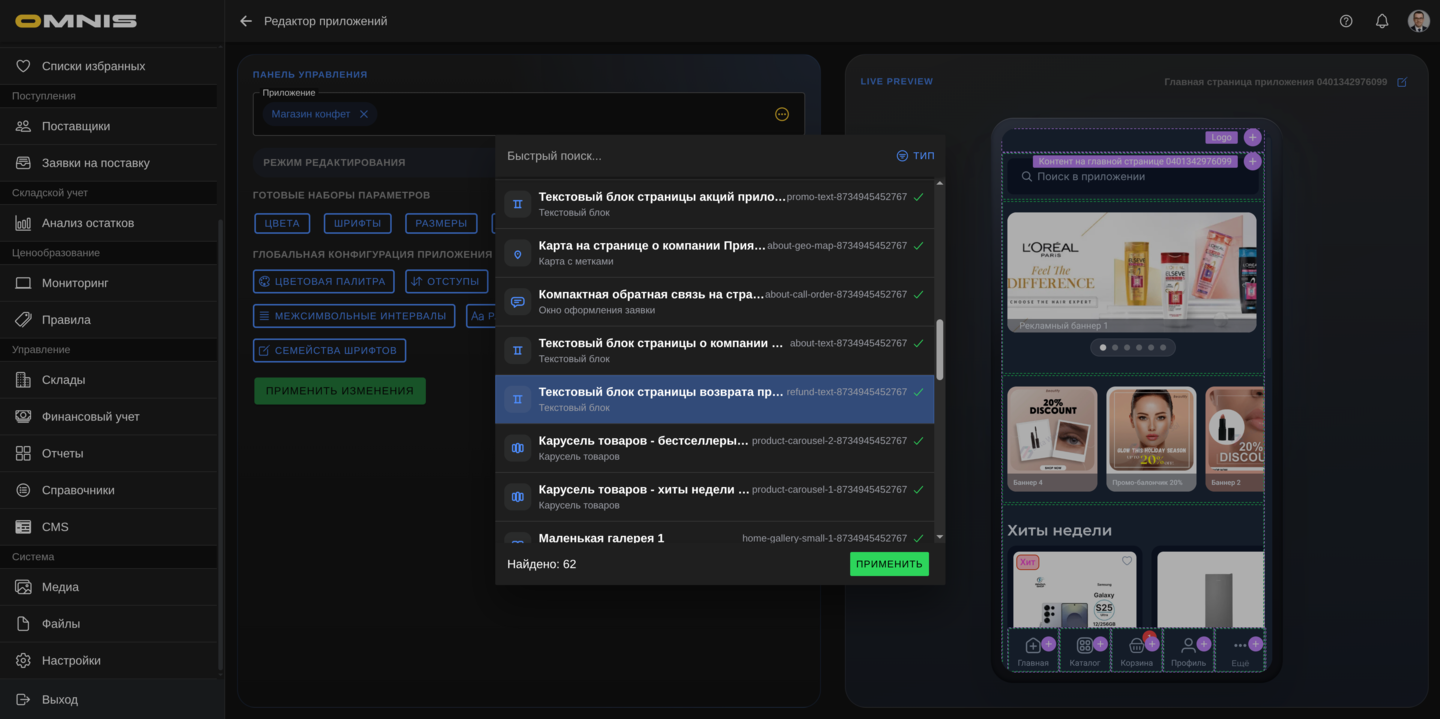Open Поставщики in the sidebar
Screen dimensions: 1440x719
pyautogui.click(x=76, y=126)
